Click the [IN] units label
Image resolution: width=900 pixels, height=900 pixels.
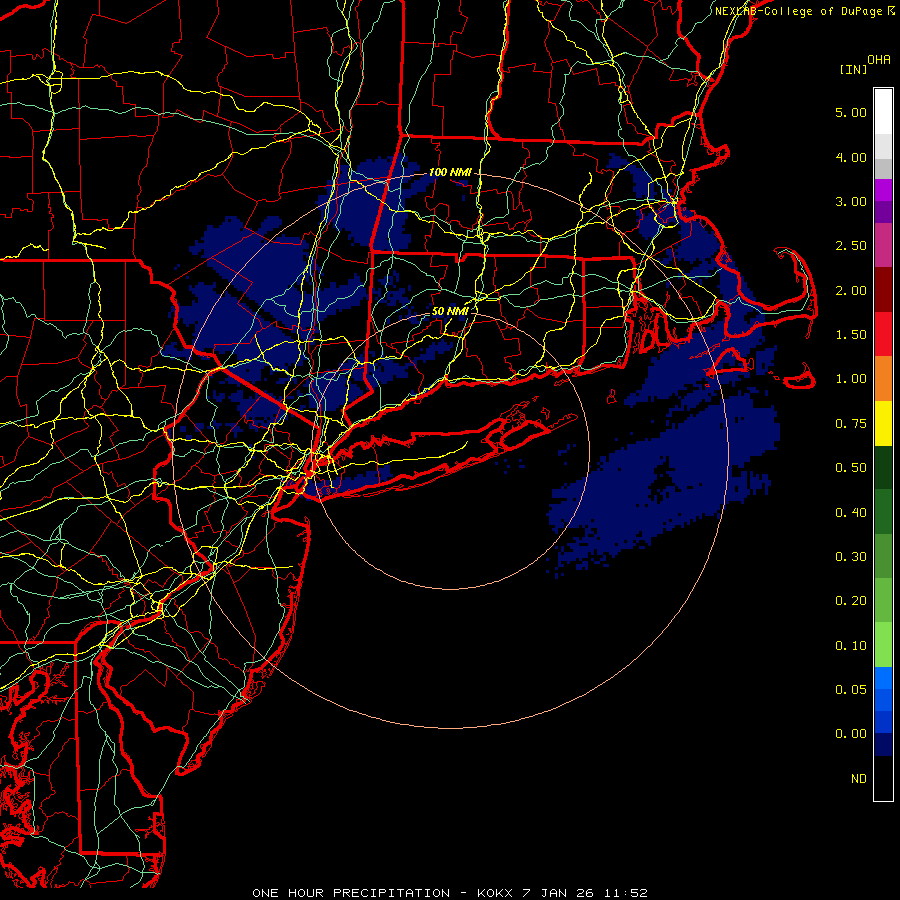853,69
